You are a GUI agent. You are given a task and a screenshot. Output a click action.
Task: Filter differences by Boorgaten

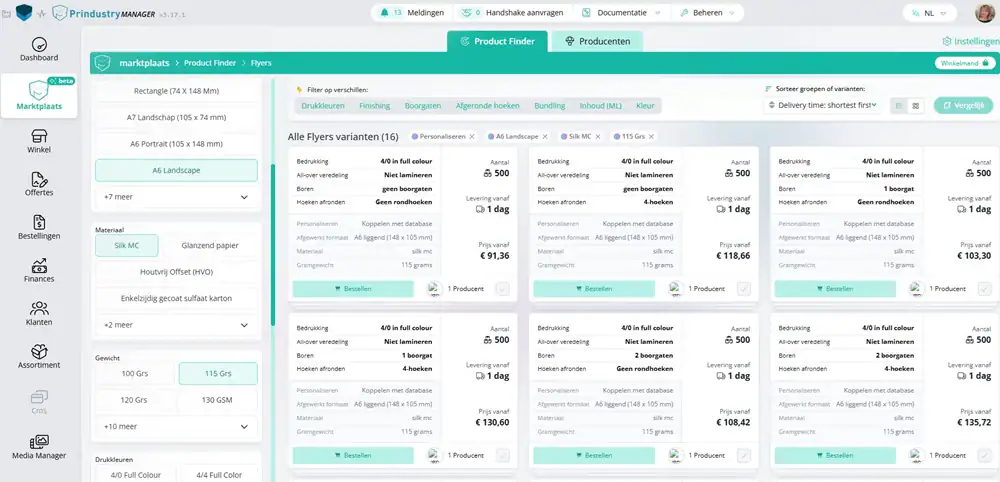click(423, 106)
